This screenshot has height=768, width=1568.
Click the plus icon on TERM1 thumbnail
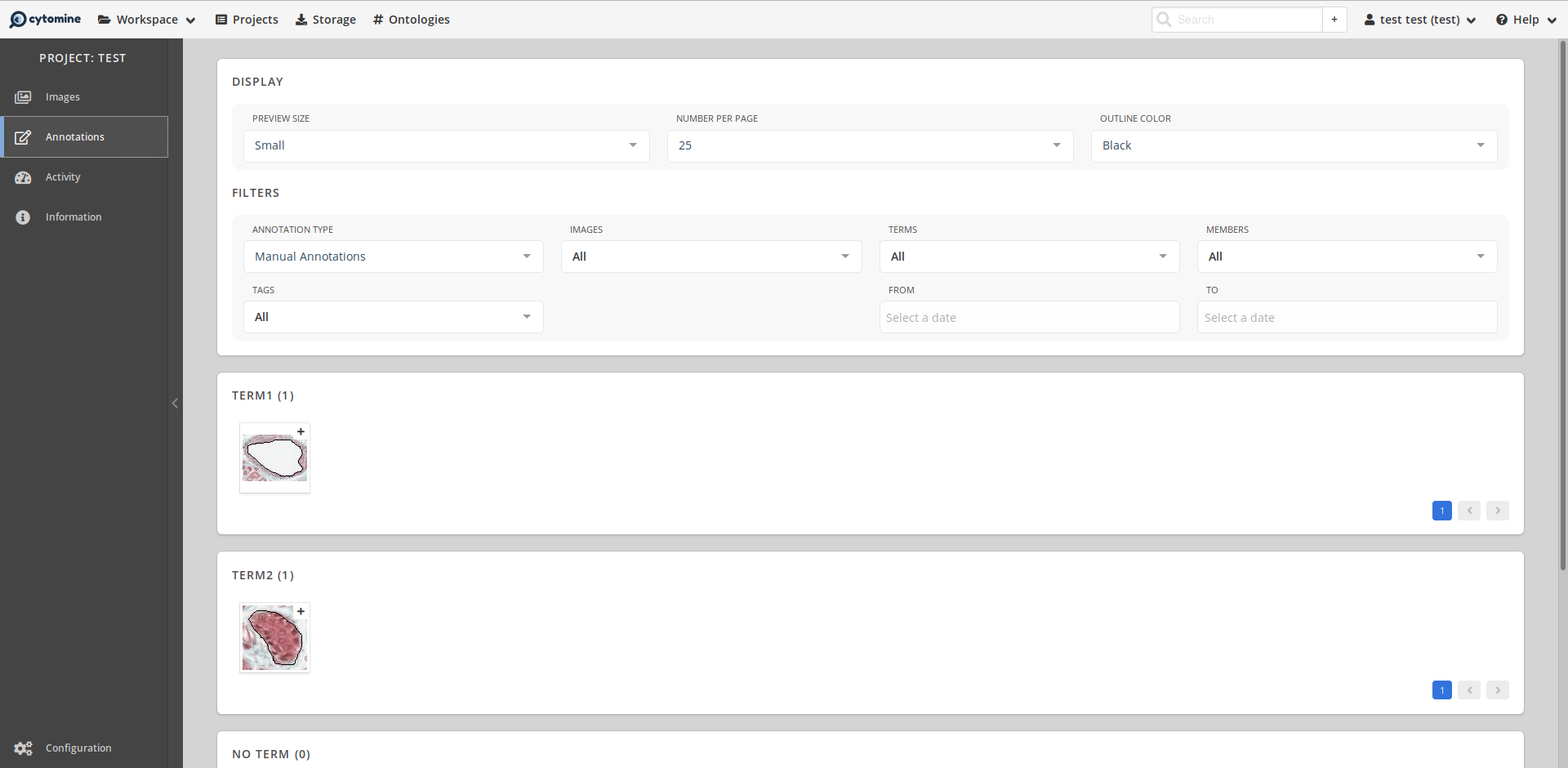pos(301,431)
